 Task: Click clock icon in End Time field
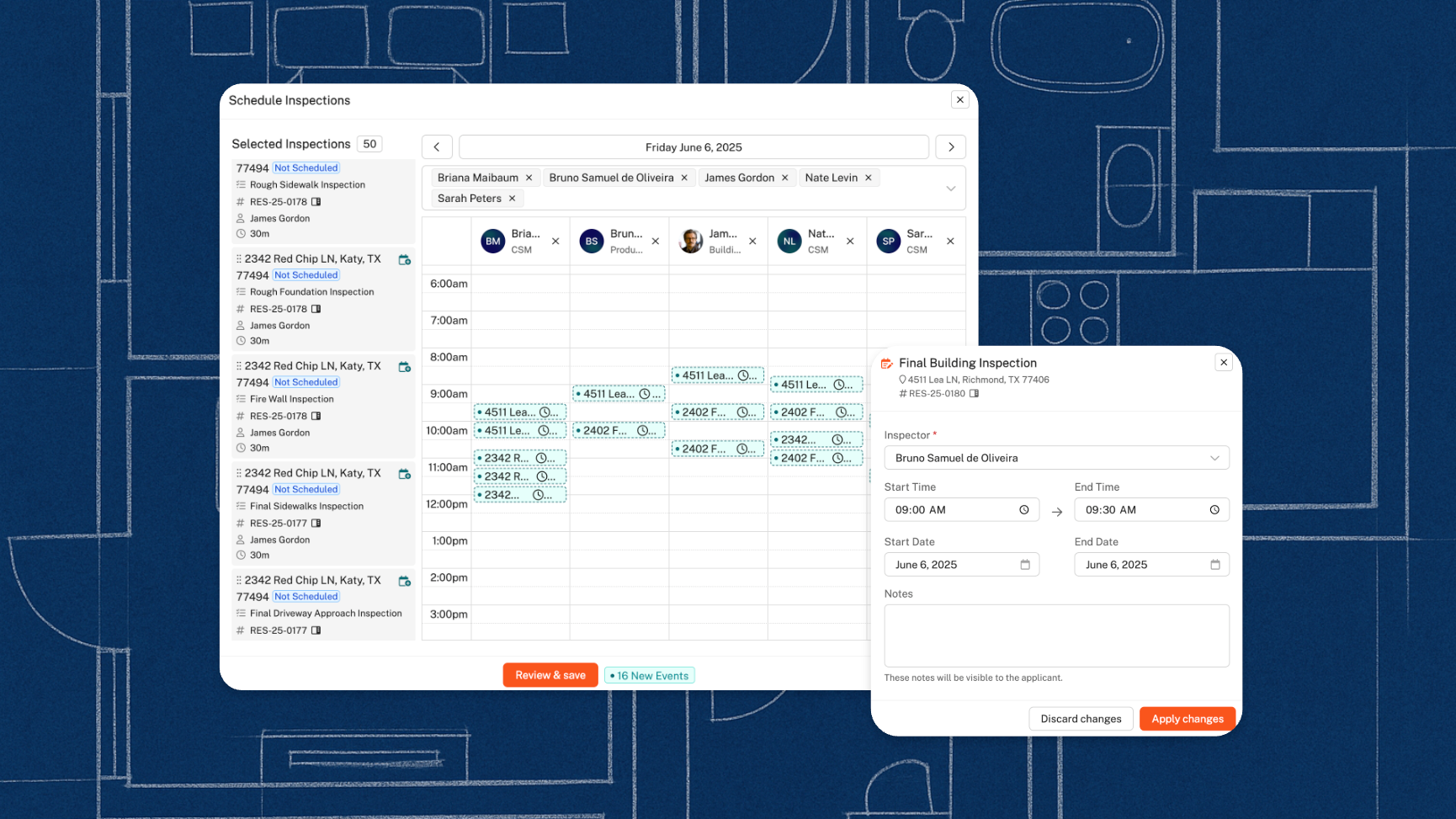pyautogui.click(x=1214, y=510)
